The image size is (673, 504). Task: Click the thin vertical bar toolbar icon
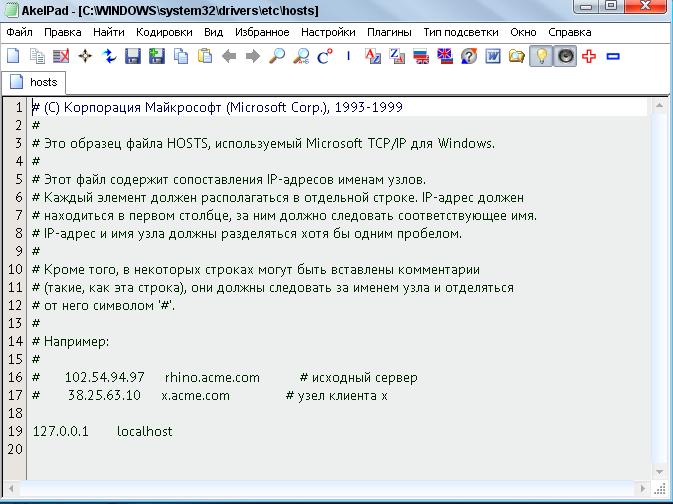click(349, 56)
